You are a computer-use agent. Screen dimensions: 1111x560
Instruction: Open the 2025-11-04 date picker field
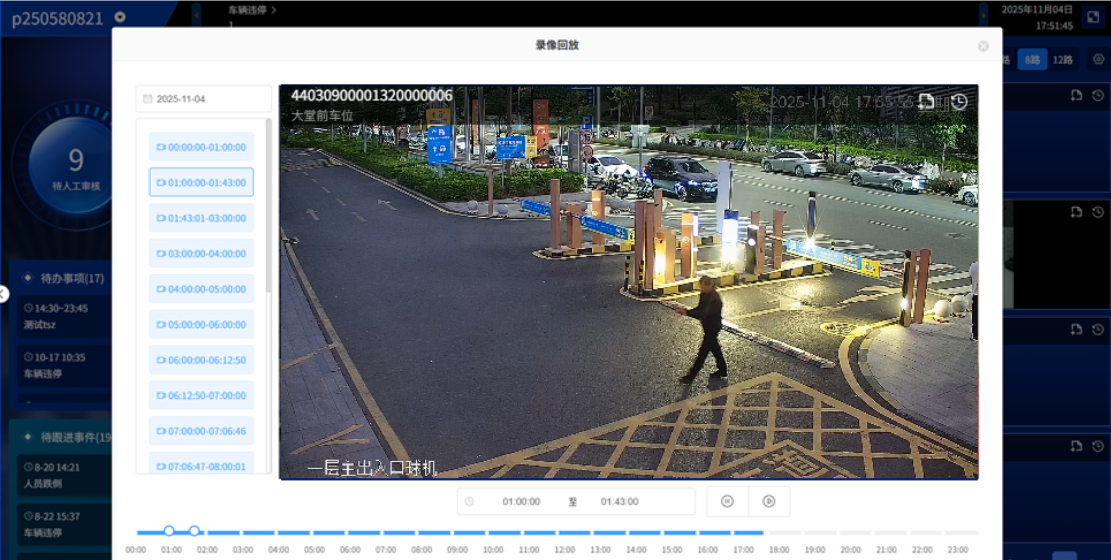[204, 99]
